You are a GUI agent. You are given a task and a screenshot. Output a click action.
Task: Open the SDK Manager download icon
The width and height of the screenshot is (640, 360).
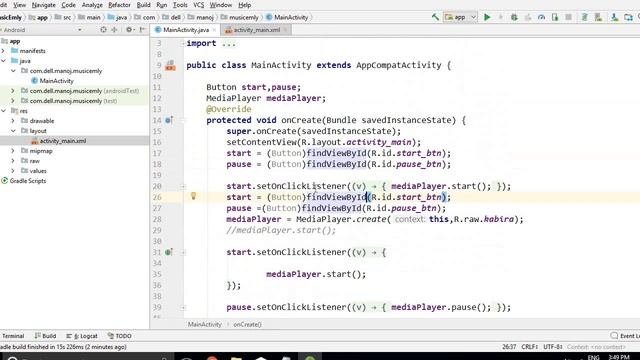(x=614, y=17)
